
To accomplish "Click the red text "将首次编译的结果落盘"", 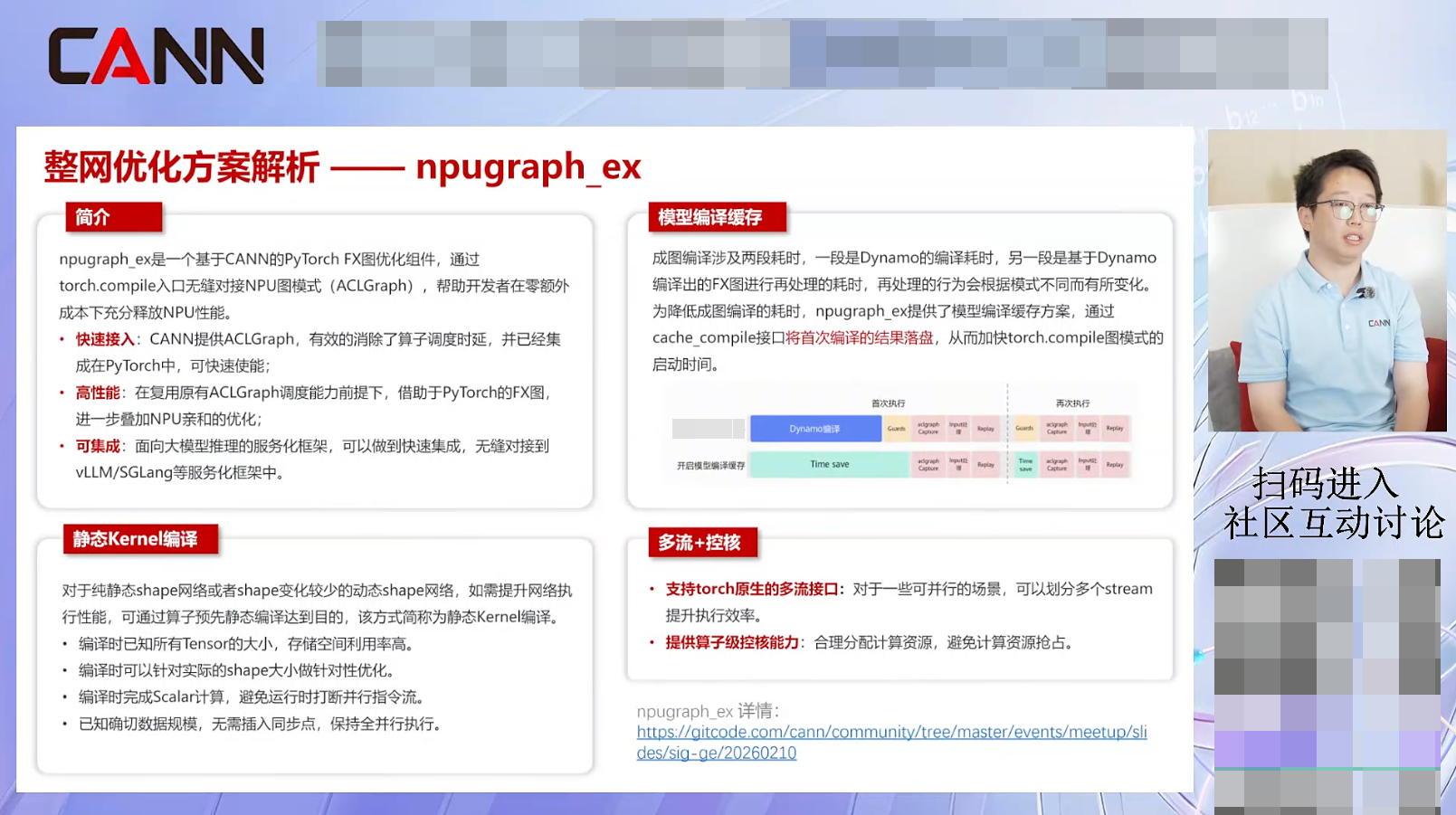I will click(860, 337).
